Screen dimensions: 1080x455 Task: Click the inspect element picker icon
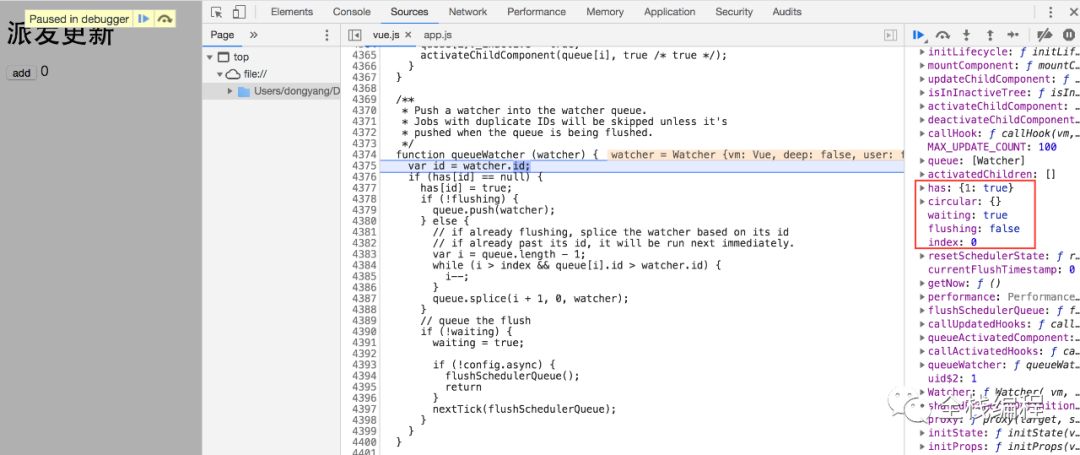(x=217, y=12)
